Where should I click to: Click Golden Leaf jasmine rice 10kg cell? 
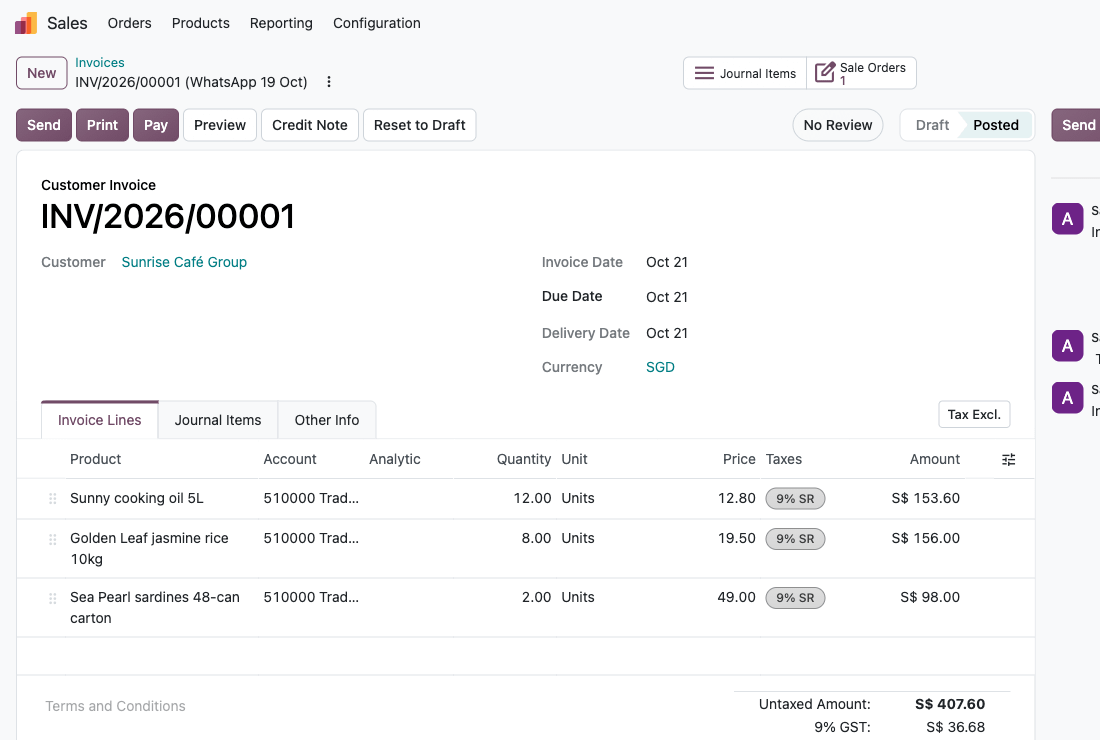click(149, 549)
